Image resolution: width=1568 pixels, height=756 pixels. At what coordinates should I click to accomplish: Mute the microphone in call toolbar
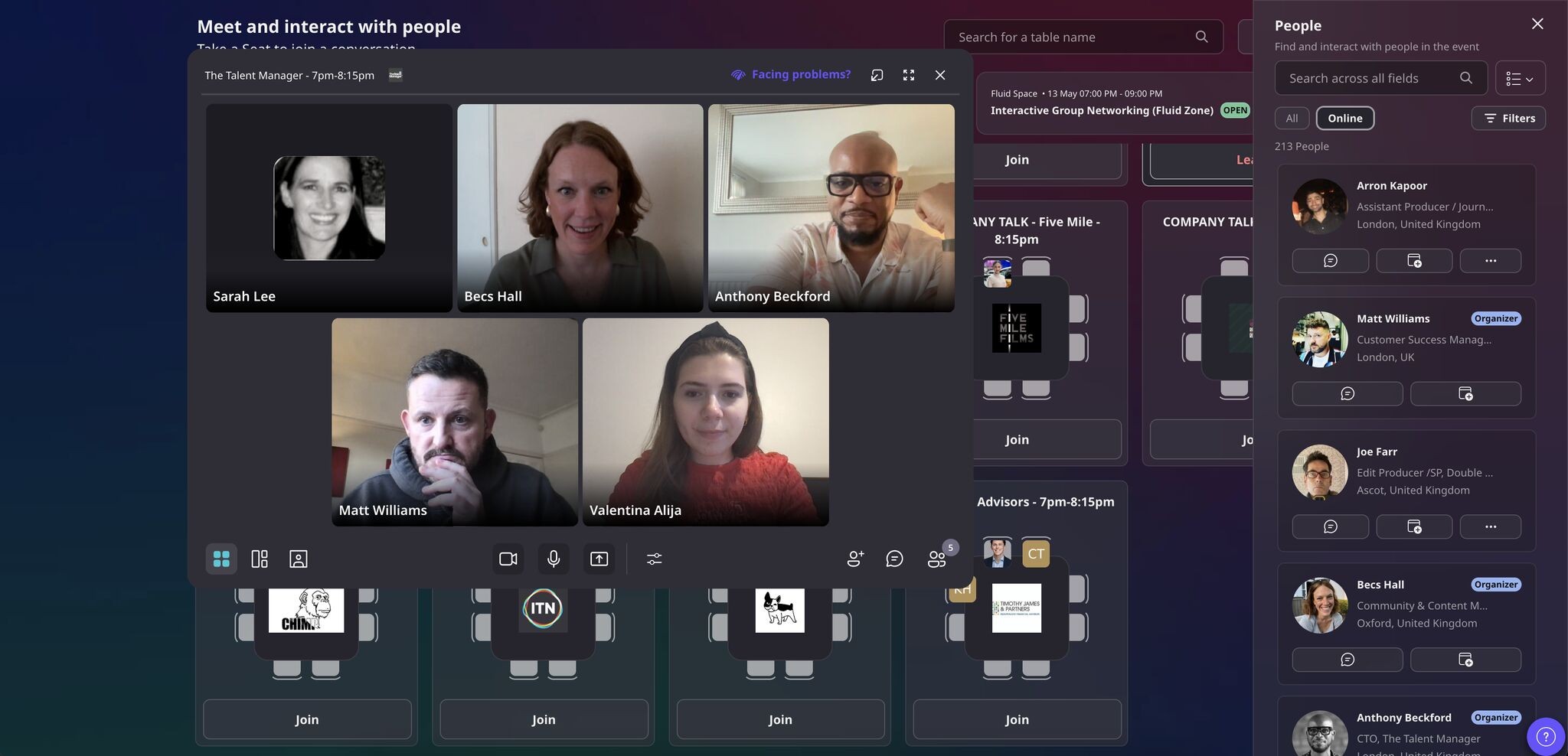point(554,559)
